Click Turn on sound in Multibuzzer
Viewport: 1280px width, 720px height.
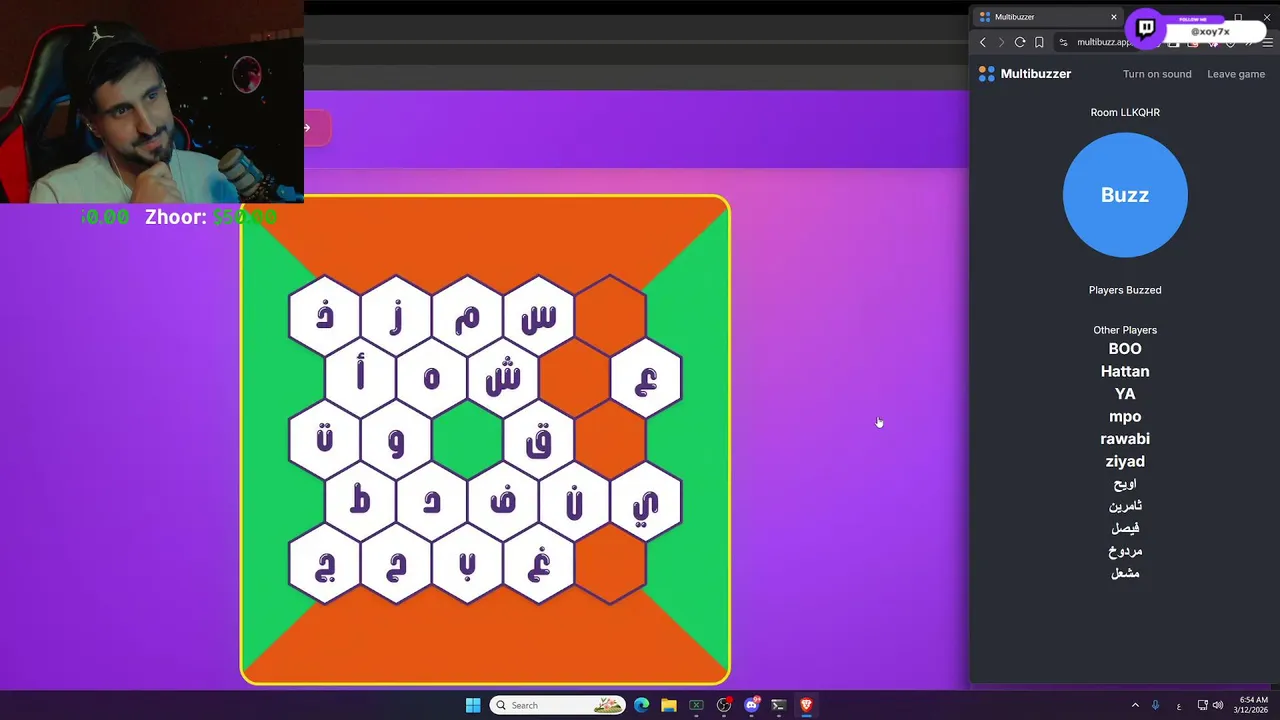[x=1157, y=74]
